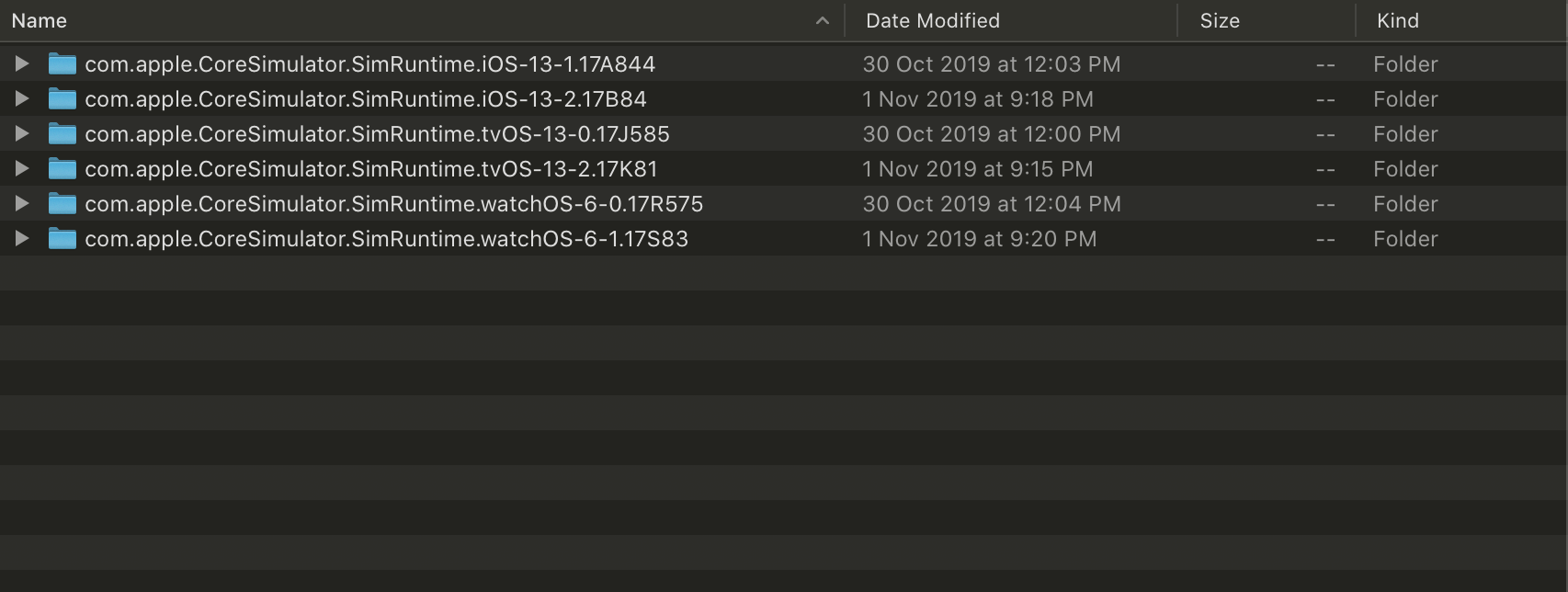Sort files by the Name column header

click(x=40, y=21)
